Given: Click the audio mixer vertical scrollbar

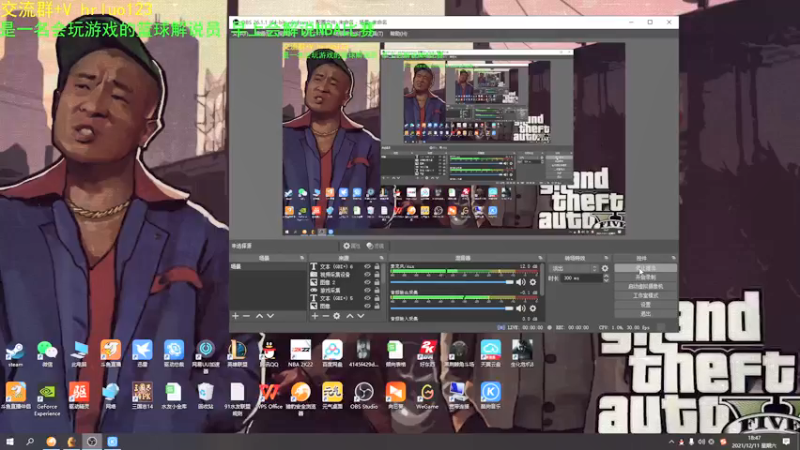Looking at the screenshot, I should click(542, 280).
